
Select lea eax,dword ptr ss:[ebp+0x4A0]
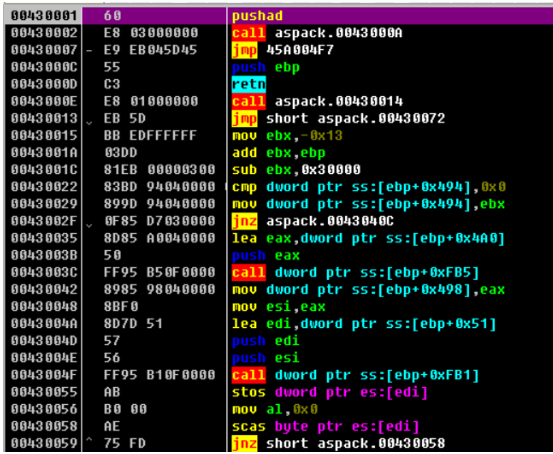(368, 238)
